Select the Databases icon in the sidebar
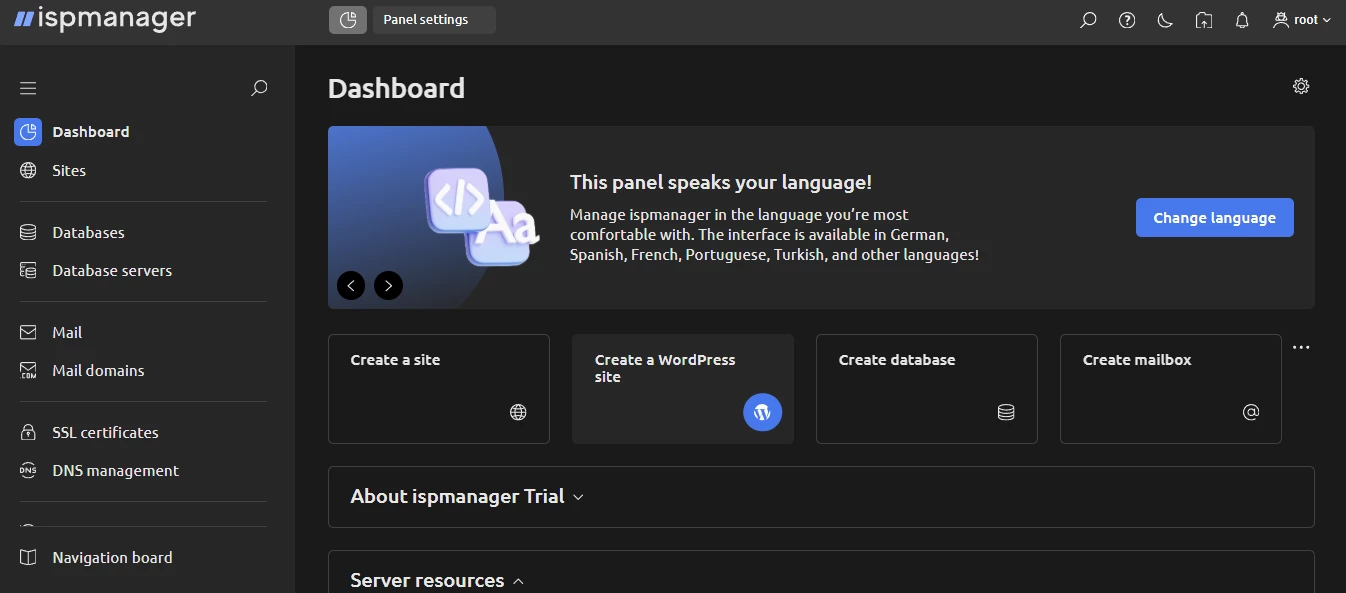The width and height of the screenshot is (1346, 593). 27,232
